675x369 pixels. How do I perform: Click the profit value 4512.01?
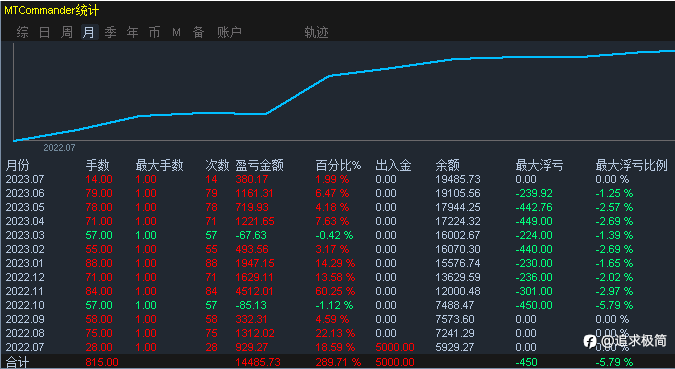[x=254, y=291]
